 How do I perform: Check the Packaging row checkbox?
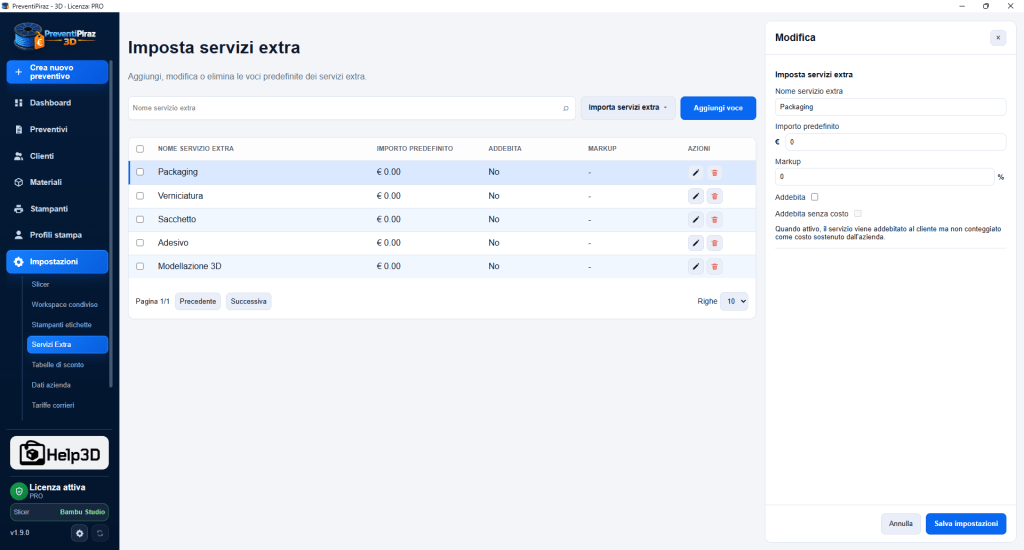tap(140, 172)
